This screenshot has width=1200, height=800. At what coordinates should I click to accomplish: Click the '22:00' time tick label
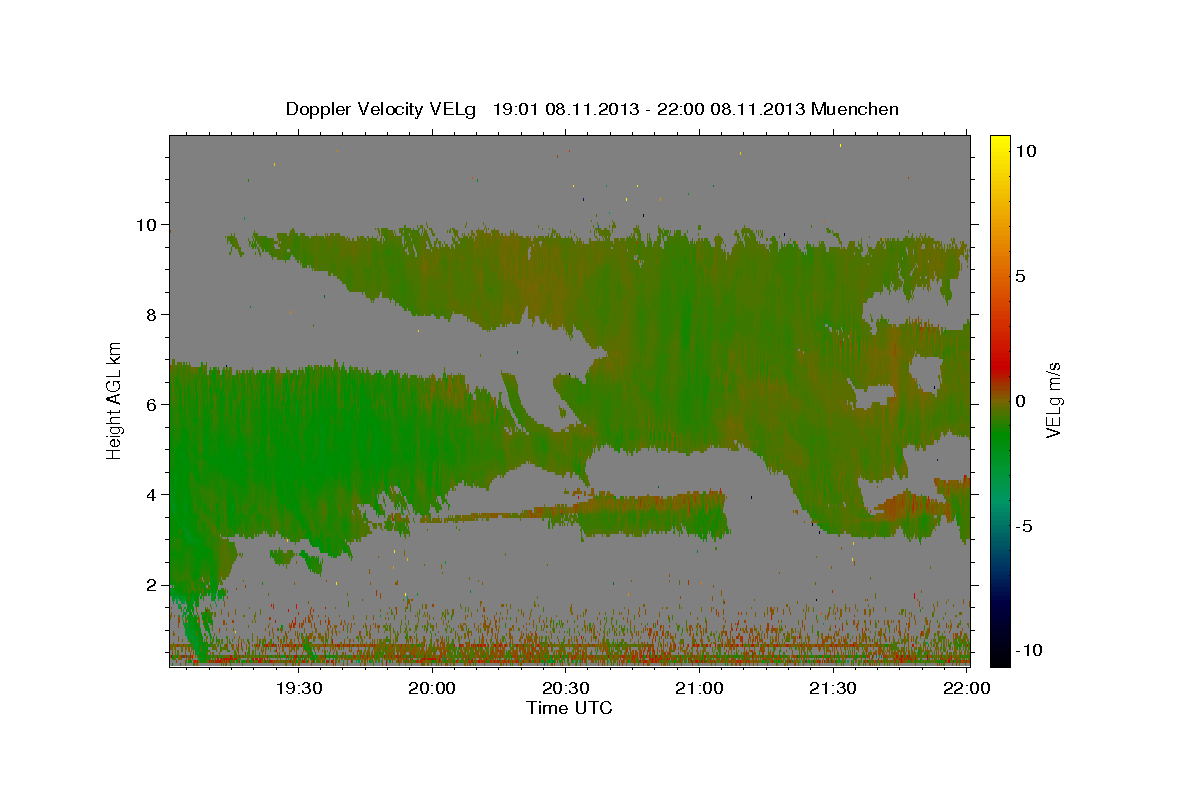click(967, 688)
